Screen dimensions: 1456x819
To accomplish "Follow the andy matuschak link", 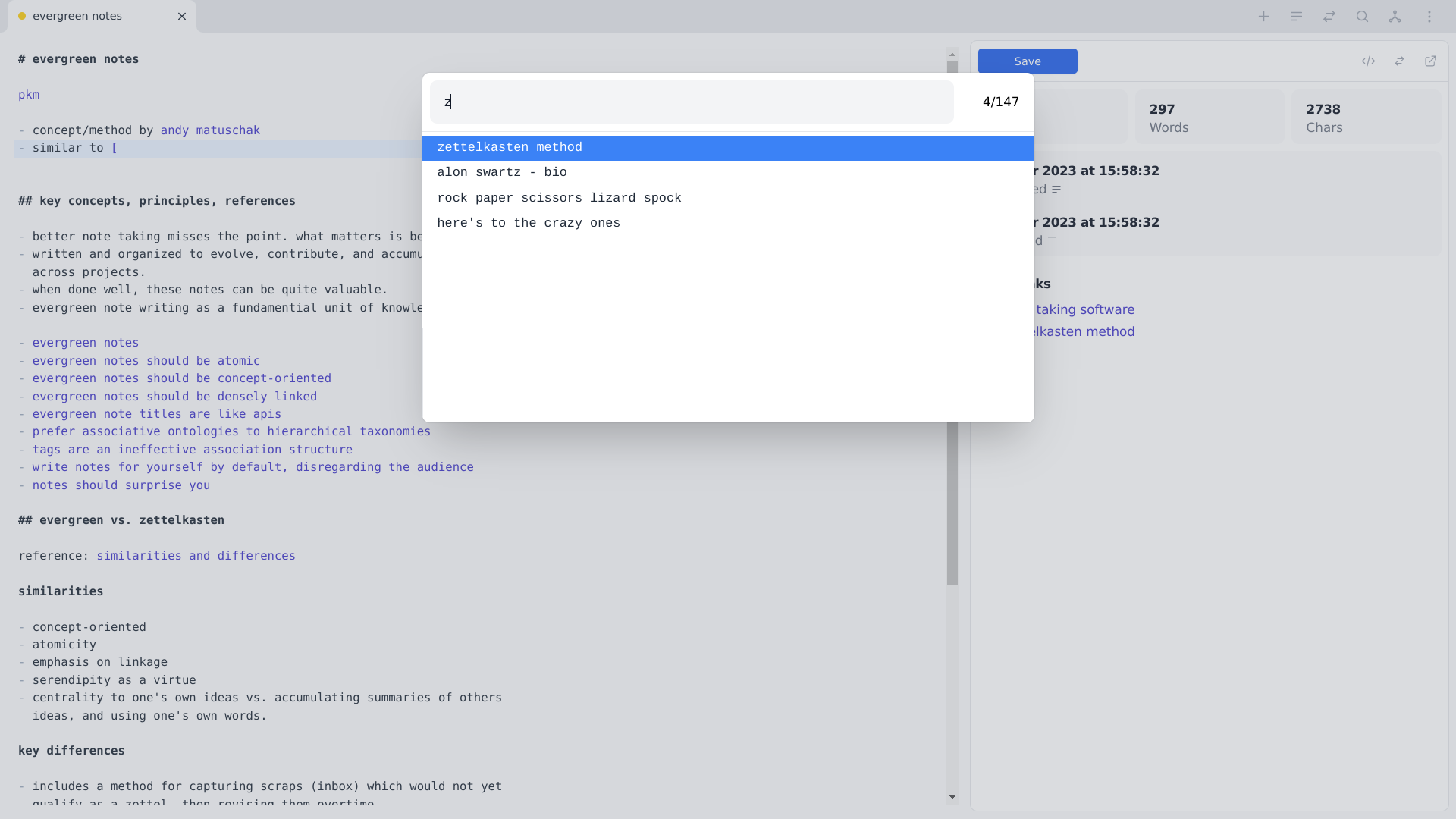I will coord(210,130).
